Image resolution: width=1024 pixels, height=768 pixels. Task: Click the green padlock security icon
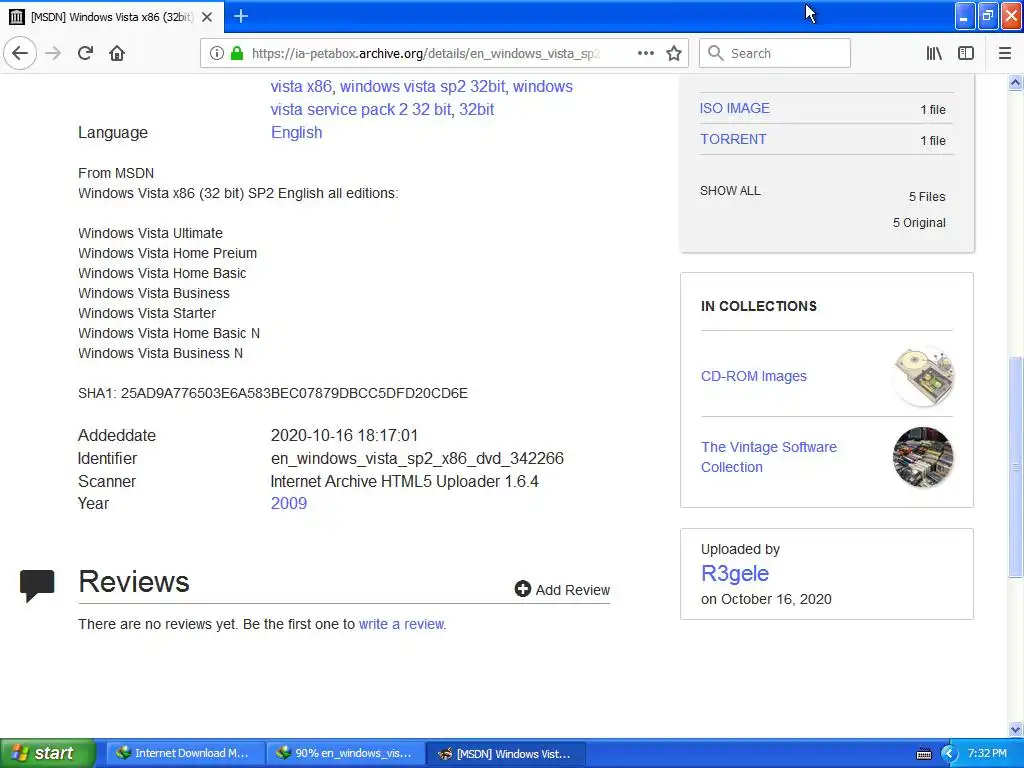click(237, 53)
